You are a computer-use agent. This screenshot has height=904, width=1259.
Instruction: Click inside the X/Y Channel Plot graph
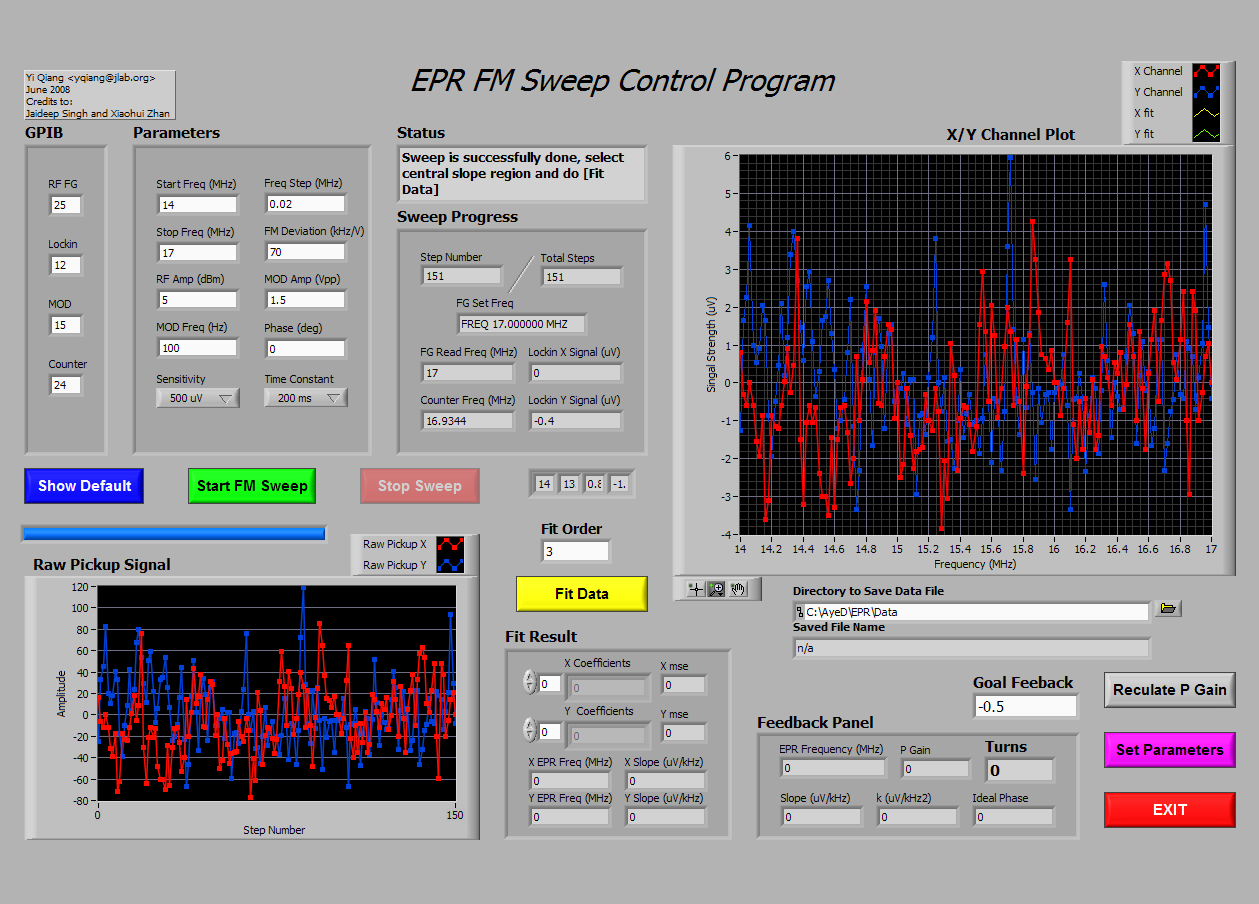[x=975, y=344]
